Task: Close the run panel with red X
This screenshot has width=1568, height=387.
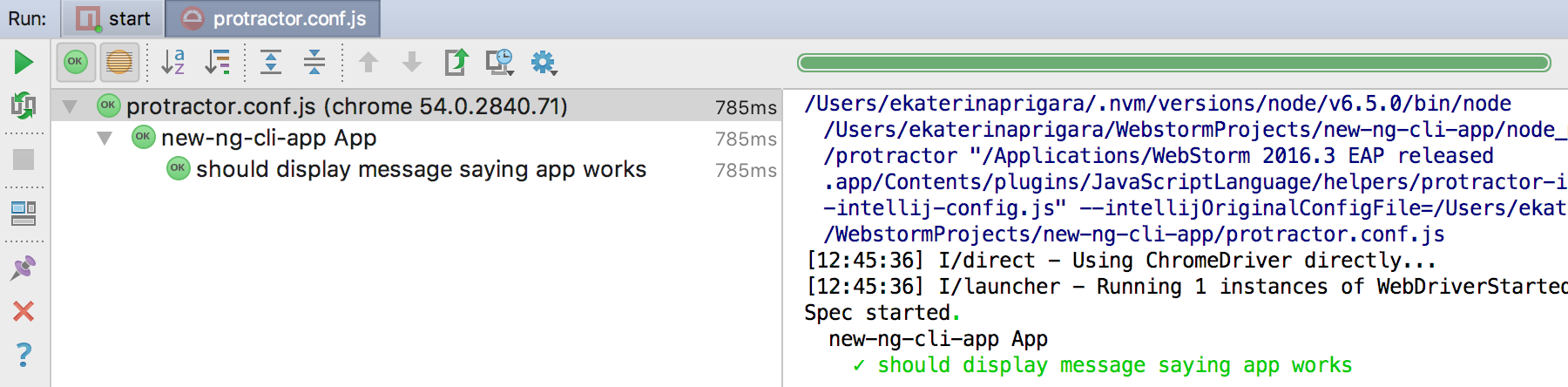Action: [x=24, y=311]
